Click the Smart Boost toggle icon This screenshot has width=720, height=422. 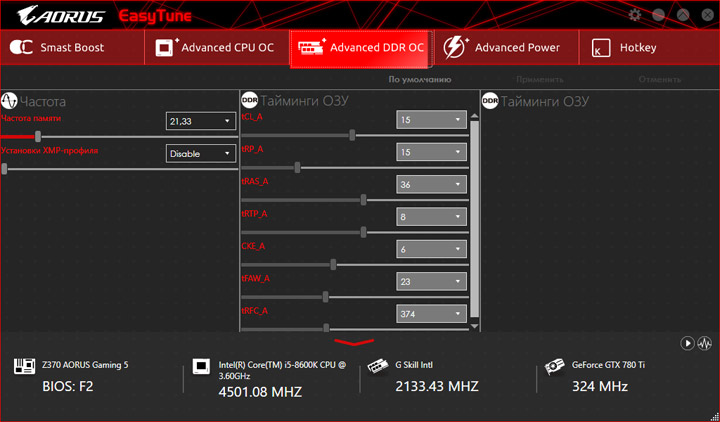tap(21, 47)
